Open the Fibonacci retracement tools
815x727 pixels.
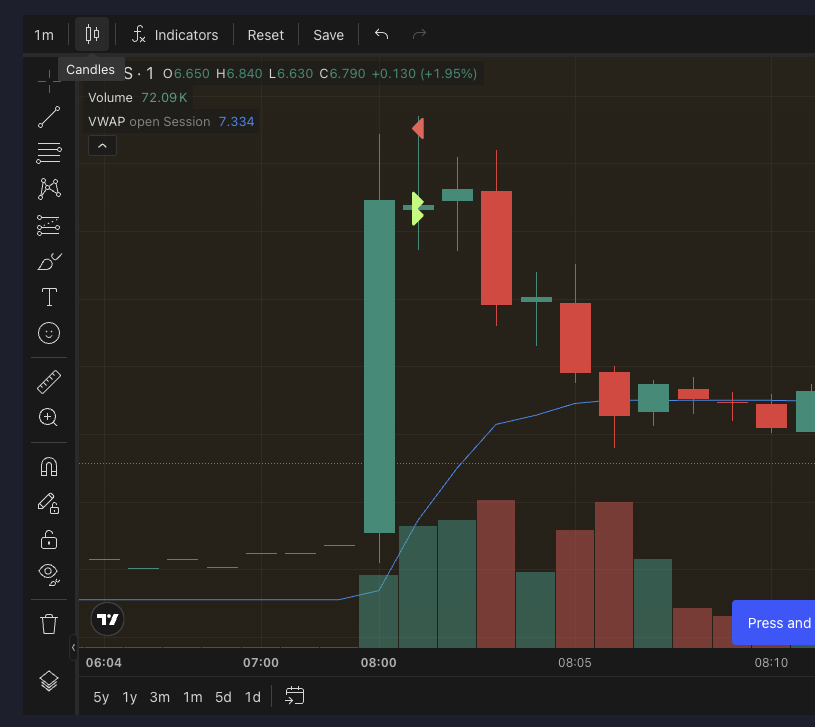[48, 153]
